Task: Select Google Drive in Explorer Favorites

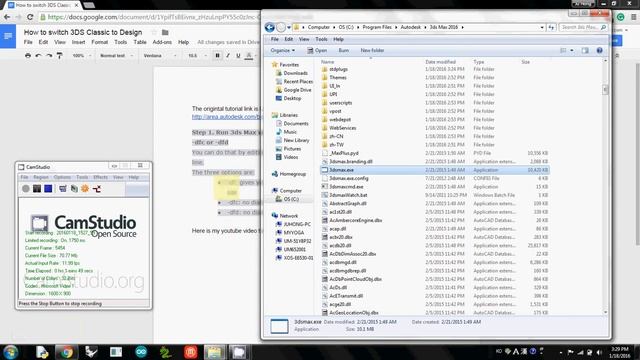Action: point(297,90)
